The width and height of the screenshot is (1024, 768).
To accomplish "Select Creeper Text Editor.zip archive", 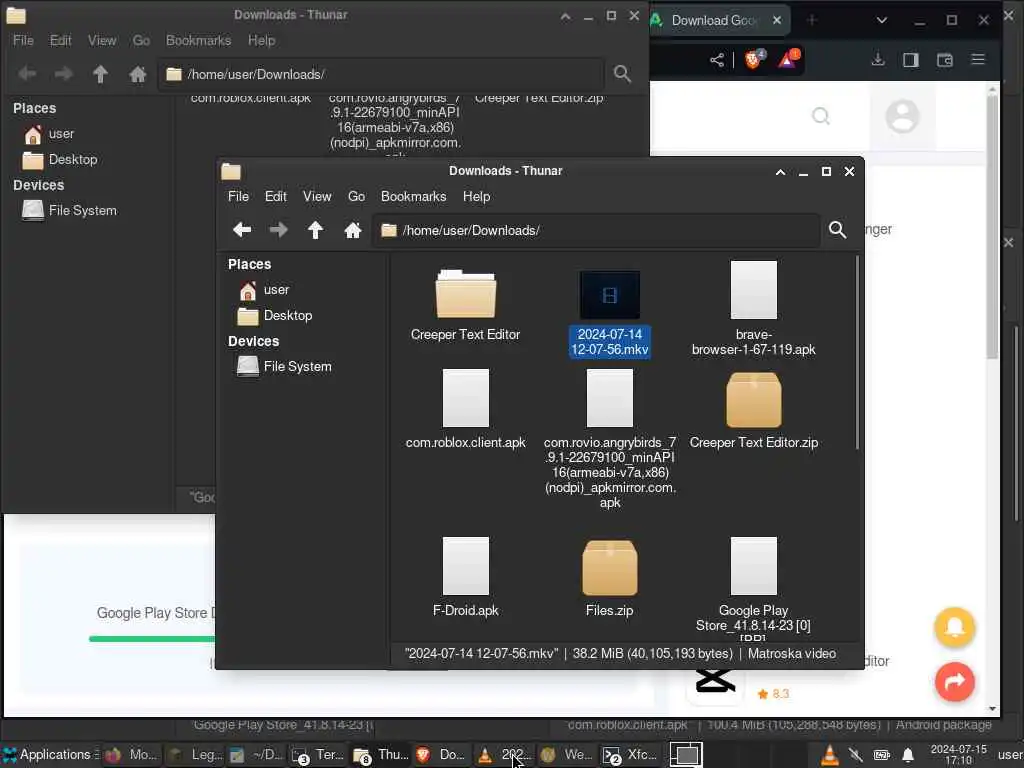I will [754, 411].
